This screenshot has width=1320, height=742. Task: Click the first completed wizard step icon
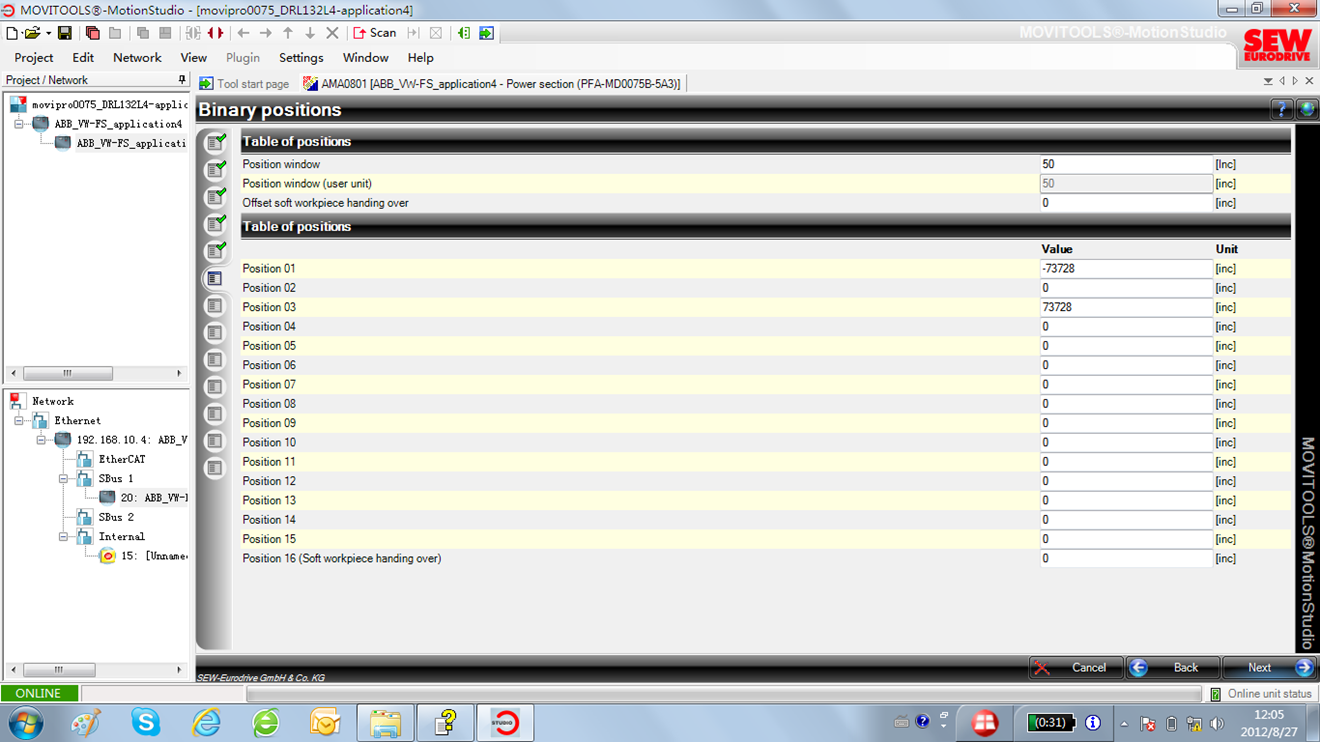(x=215, y=143)
